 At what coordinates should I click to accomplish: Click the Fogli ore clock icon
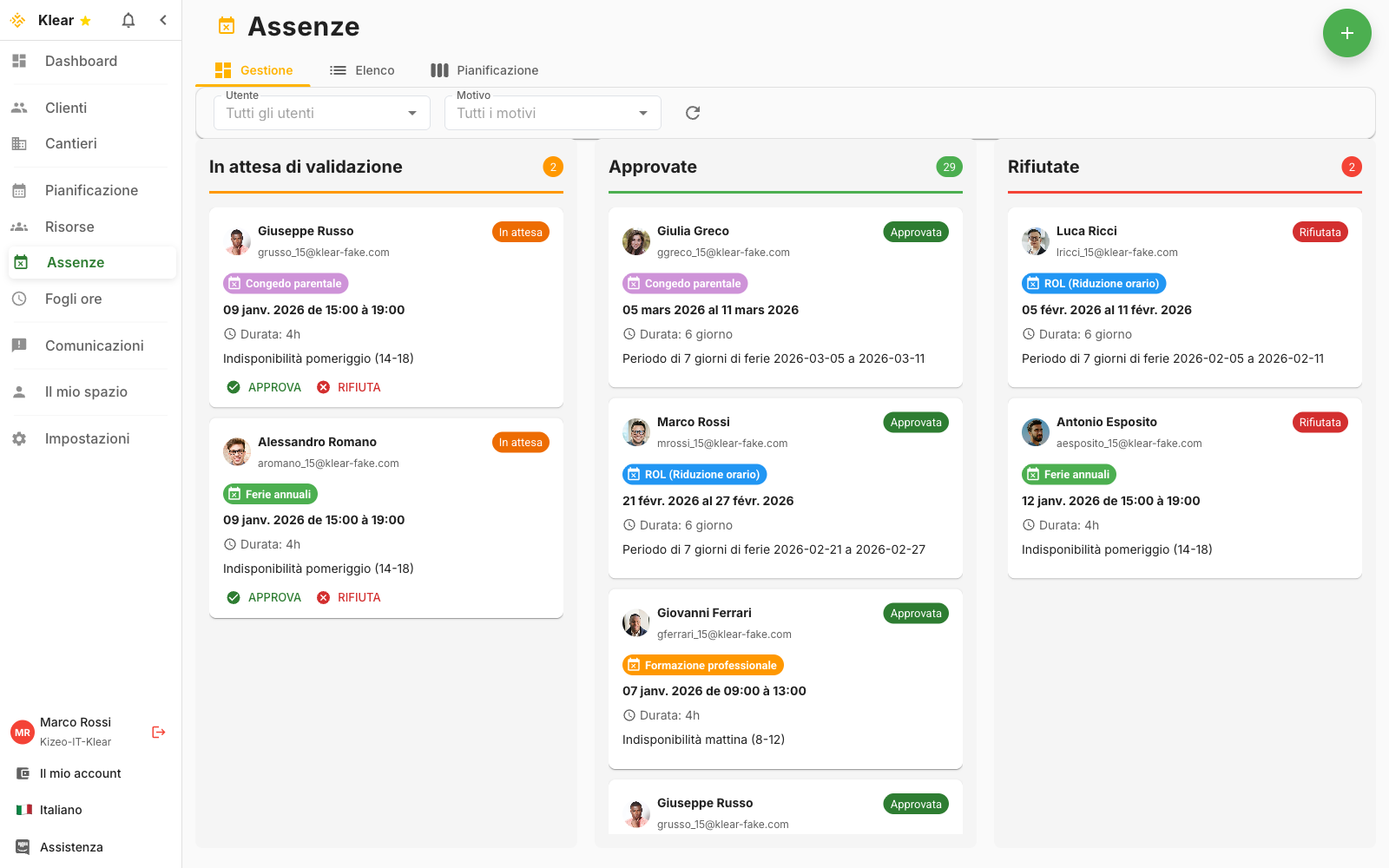point(19,299)
